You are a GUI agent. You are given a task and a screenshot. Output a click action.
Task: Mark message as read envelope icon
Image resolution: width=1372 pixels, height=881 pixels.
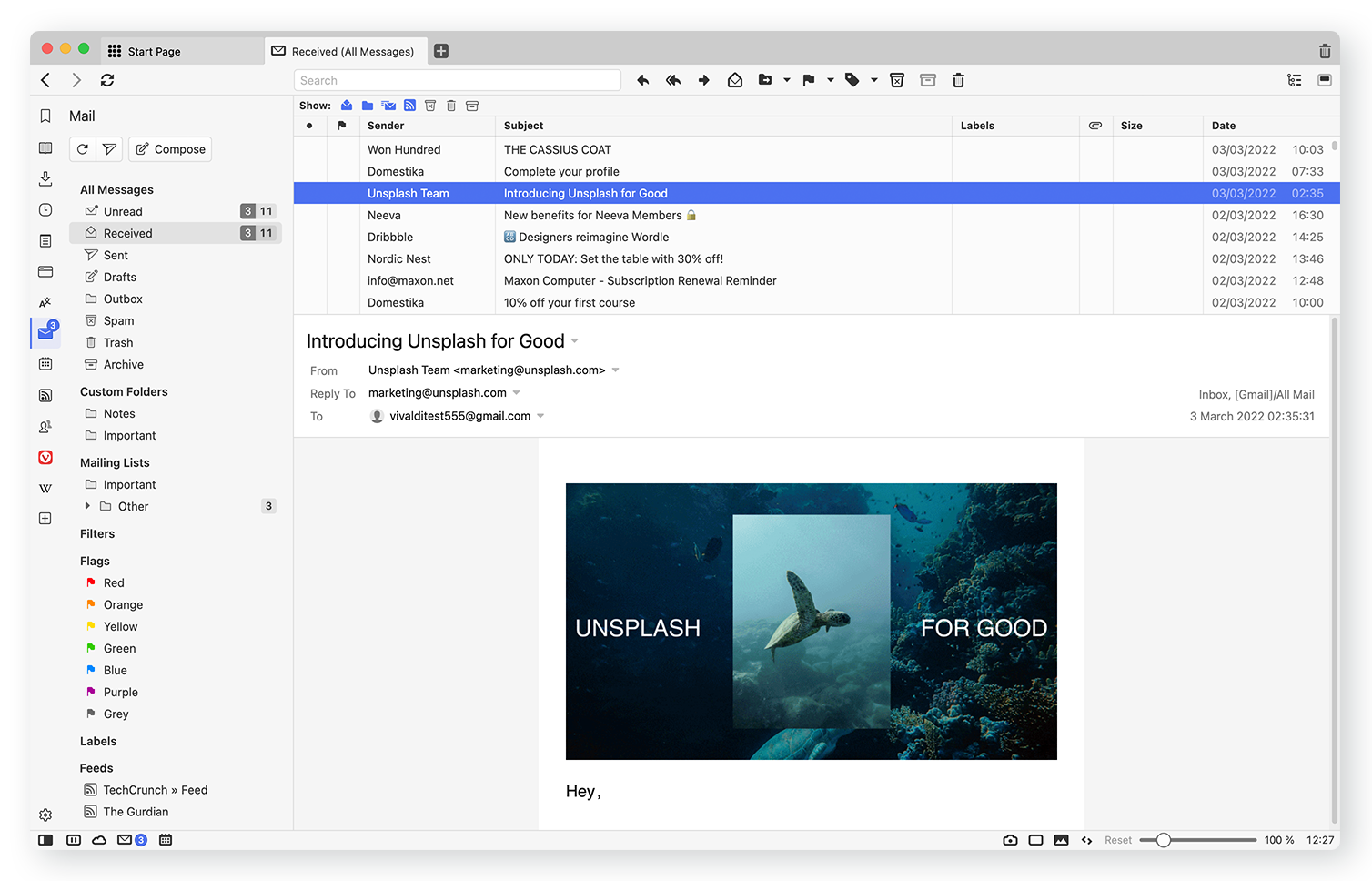click(735, 80)
